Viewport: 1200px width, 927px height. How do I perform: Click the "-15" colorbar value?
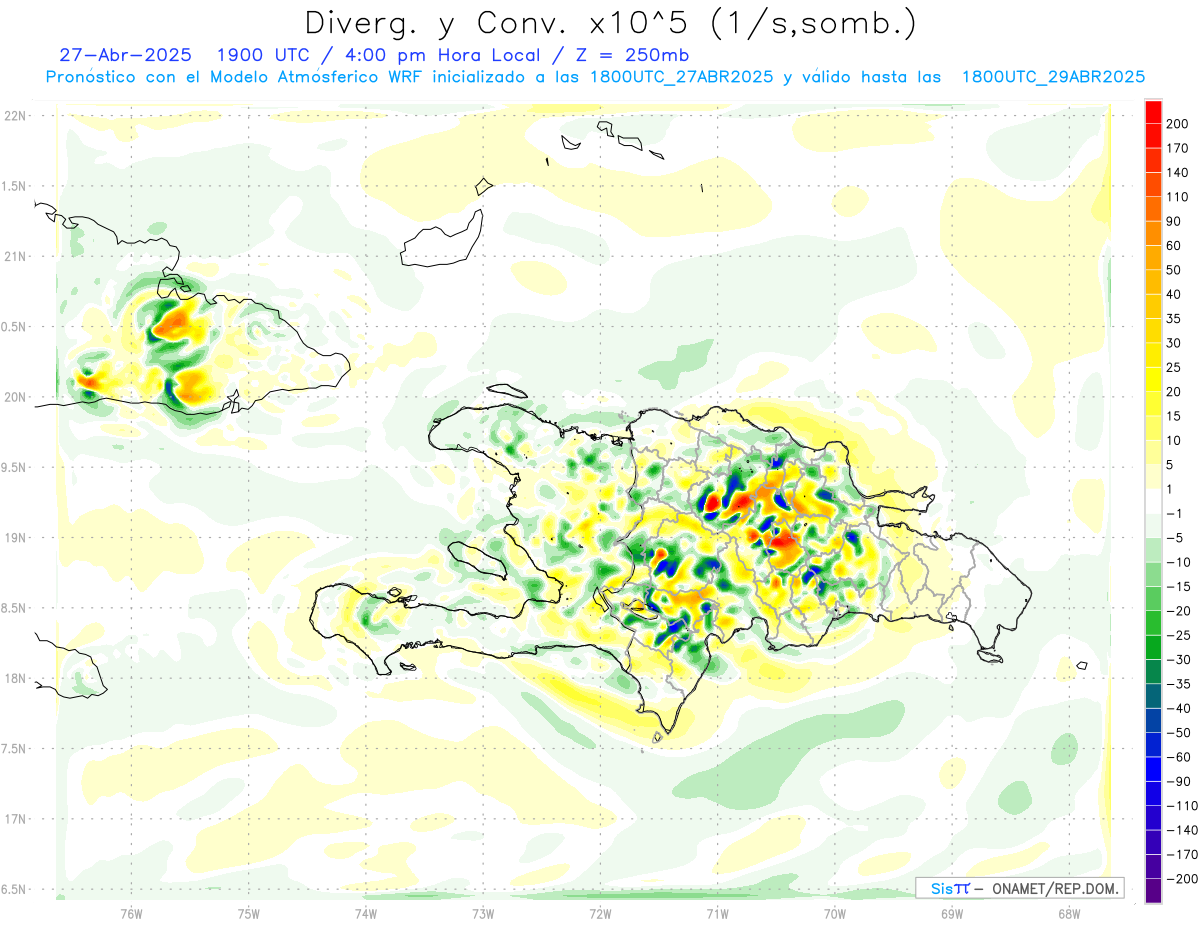click(1178, 586)
